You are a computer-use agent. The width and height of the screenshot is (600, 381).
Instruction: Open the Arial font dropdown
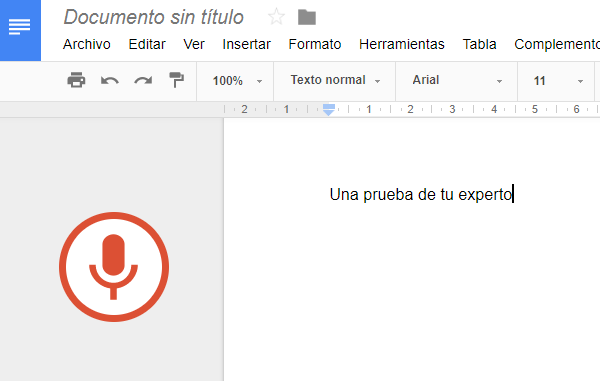click(x=457, y=80)
